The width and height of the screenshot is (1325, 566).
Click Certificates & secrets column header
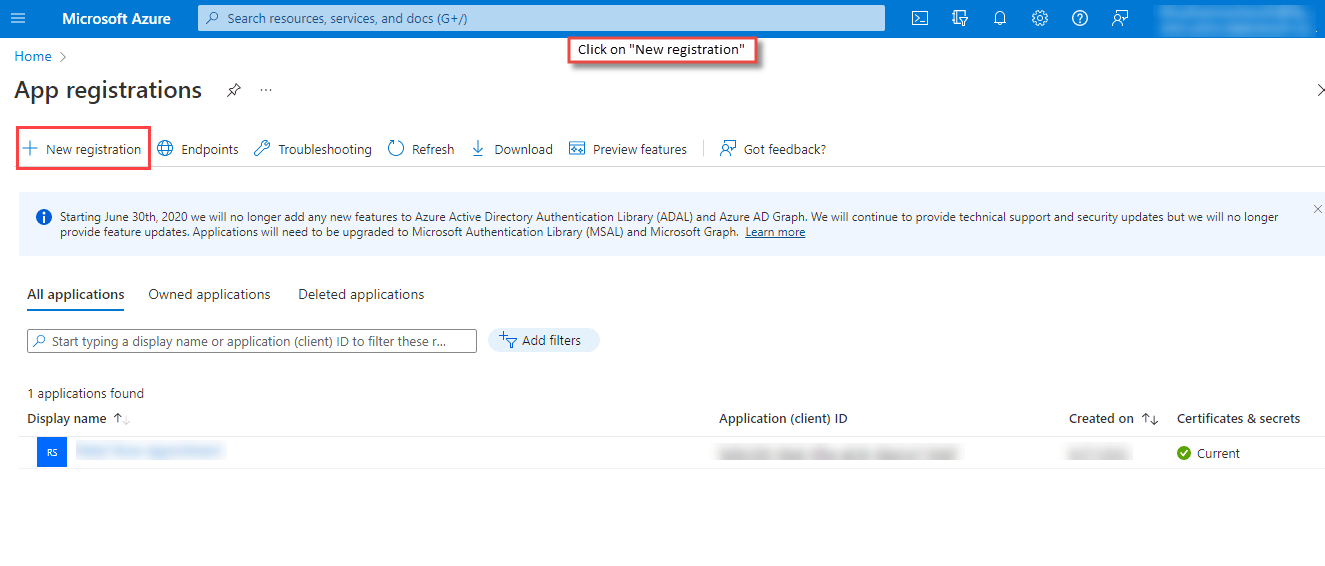point(1238,419)
